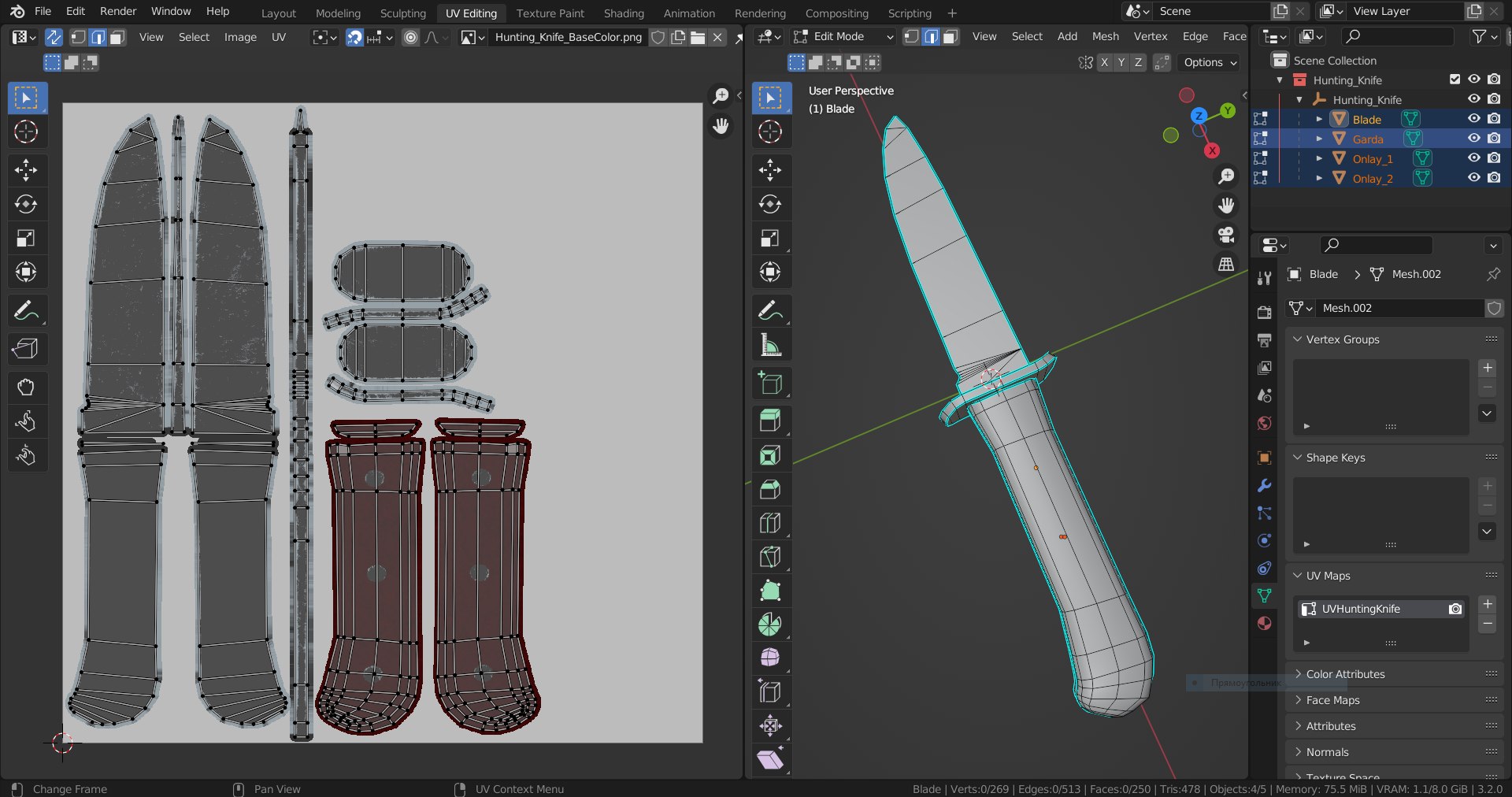This screenshot has height=797, width=1512.
Task: Choose the Grab sculpt tool in UV editor
Action: 26,387
